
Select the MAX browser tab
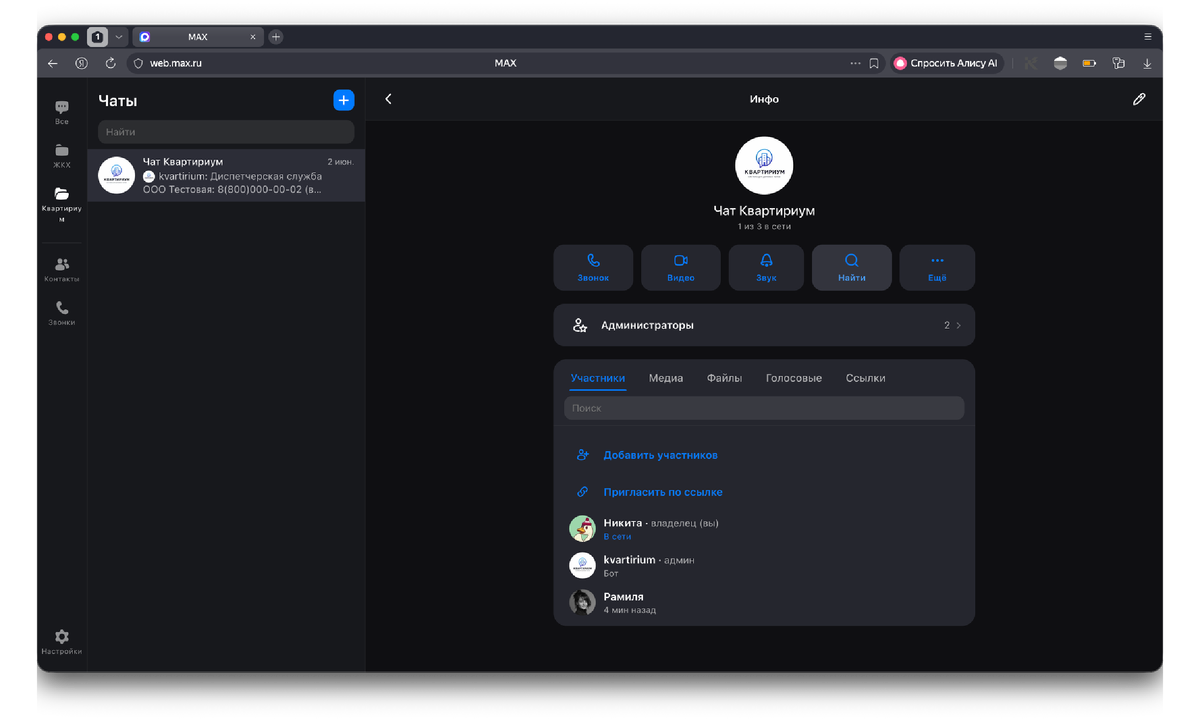point(197,37)
